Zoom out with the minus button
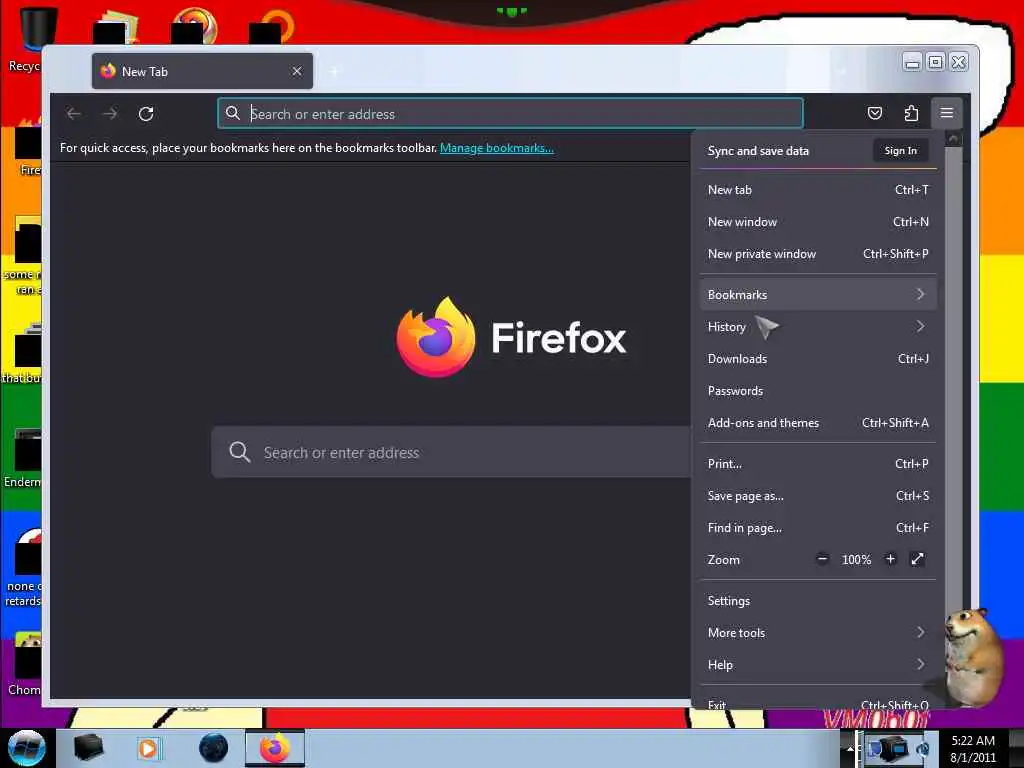1024x768 pixels. tap(822, 559)
